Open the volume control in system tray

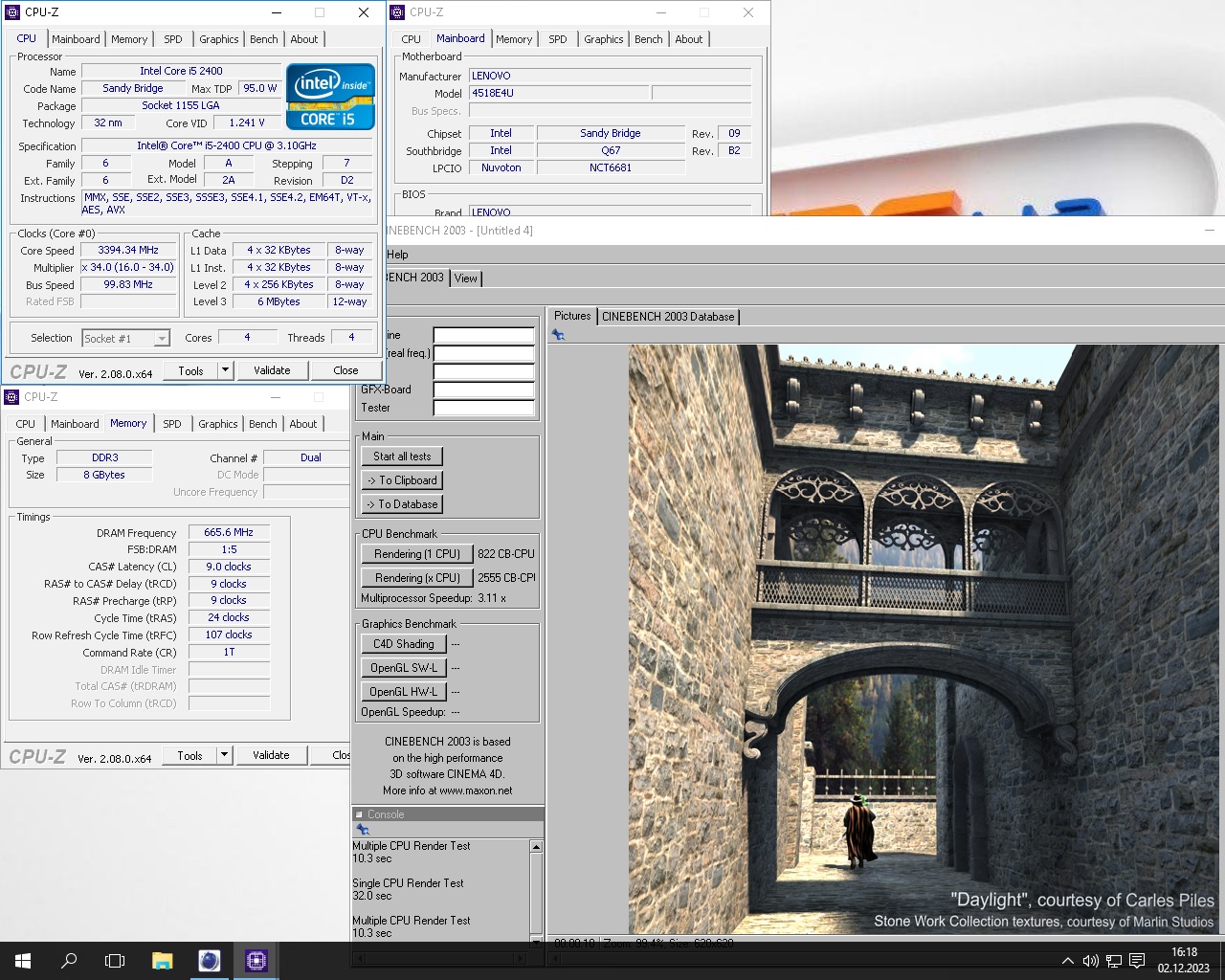pyautogui.click(x=1090, y=961)
